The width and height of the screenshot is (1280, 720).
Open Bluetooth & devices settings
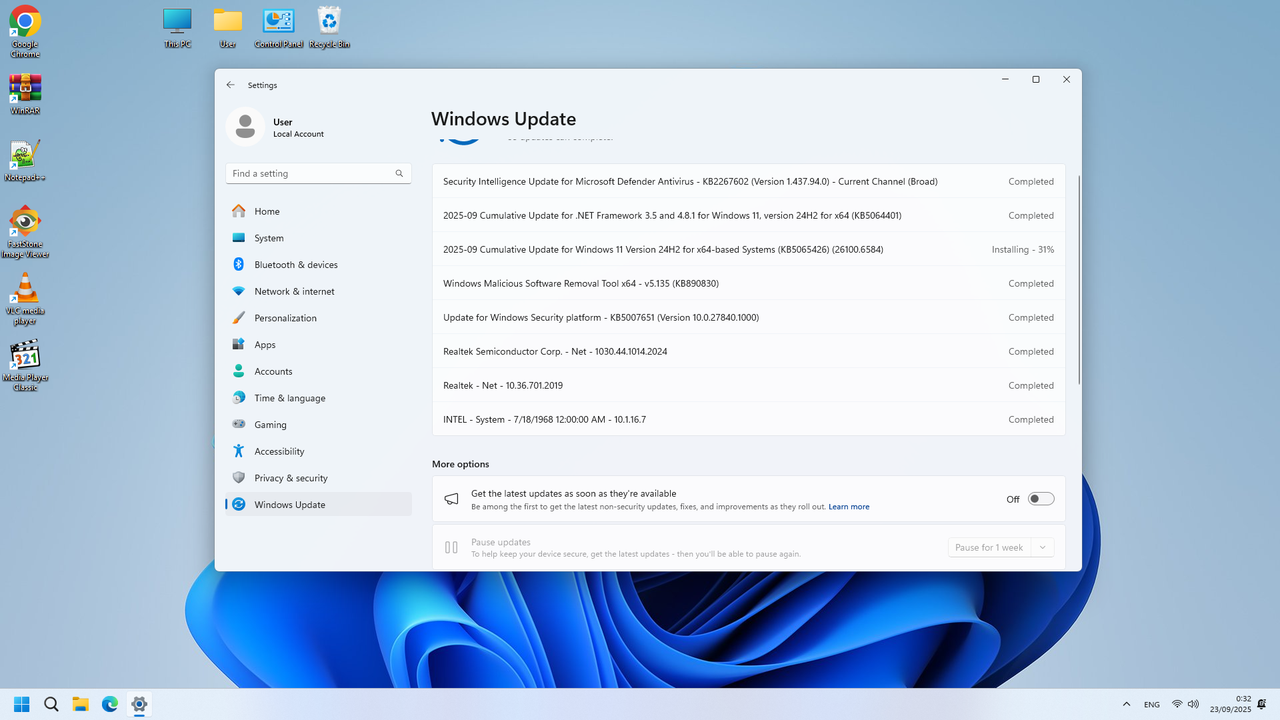[x=319, y=265]
